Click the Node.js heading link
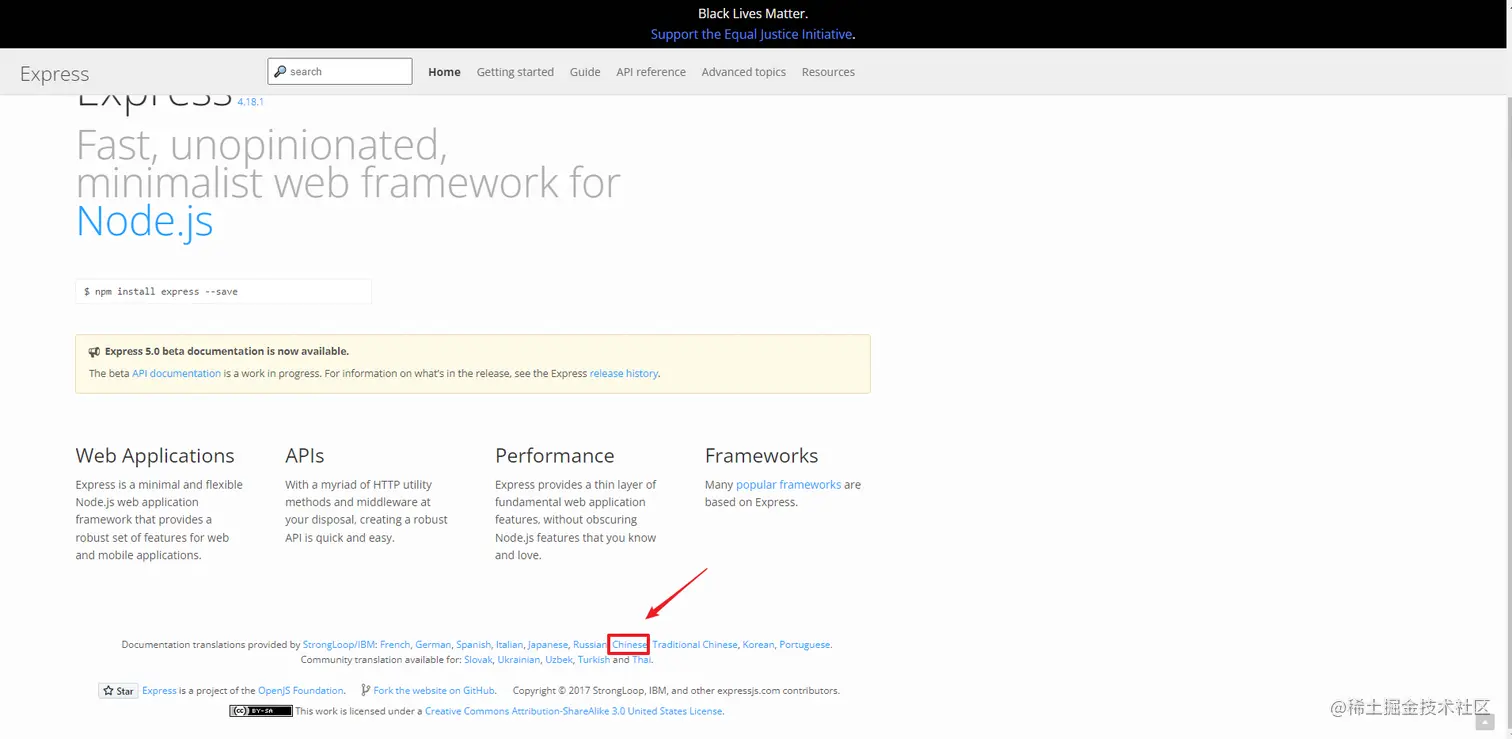This screenshot has height=739, width=1512. point(145,220)
